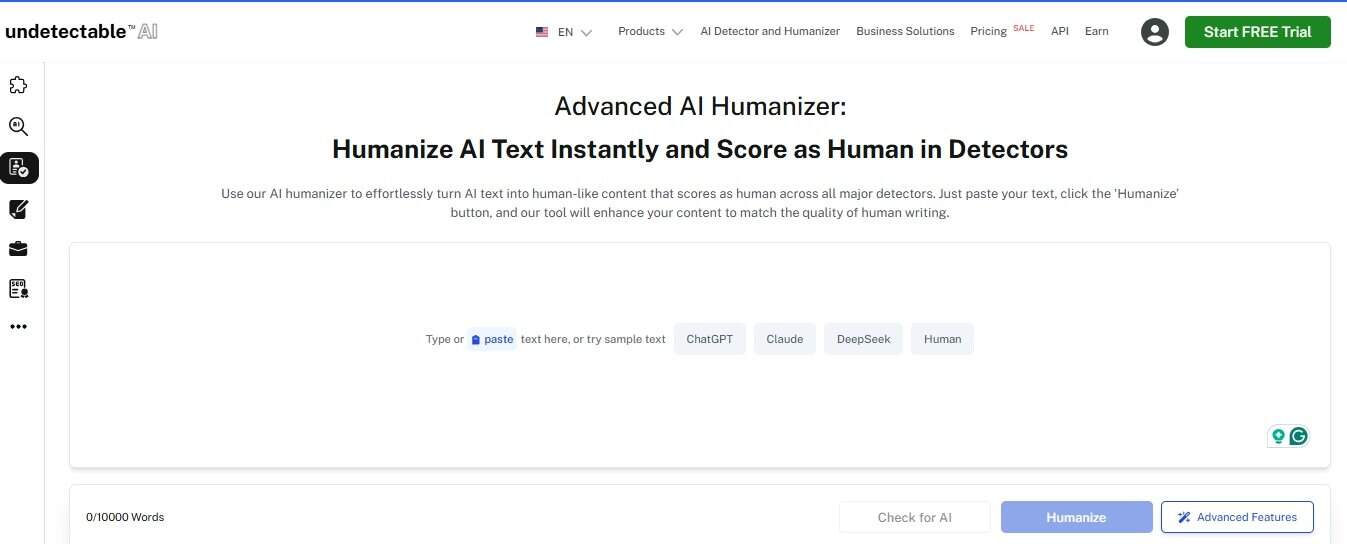This screenshot has height=544, width=1347.
Task: Open AI Detector and Humanizer page
Action: point(770,32)
